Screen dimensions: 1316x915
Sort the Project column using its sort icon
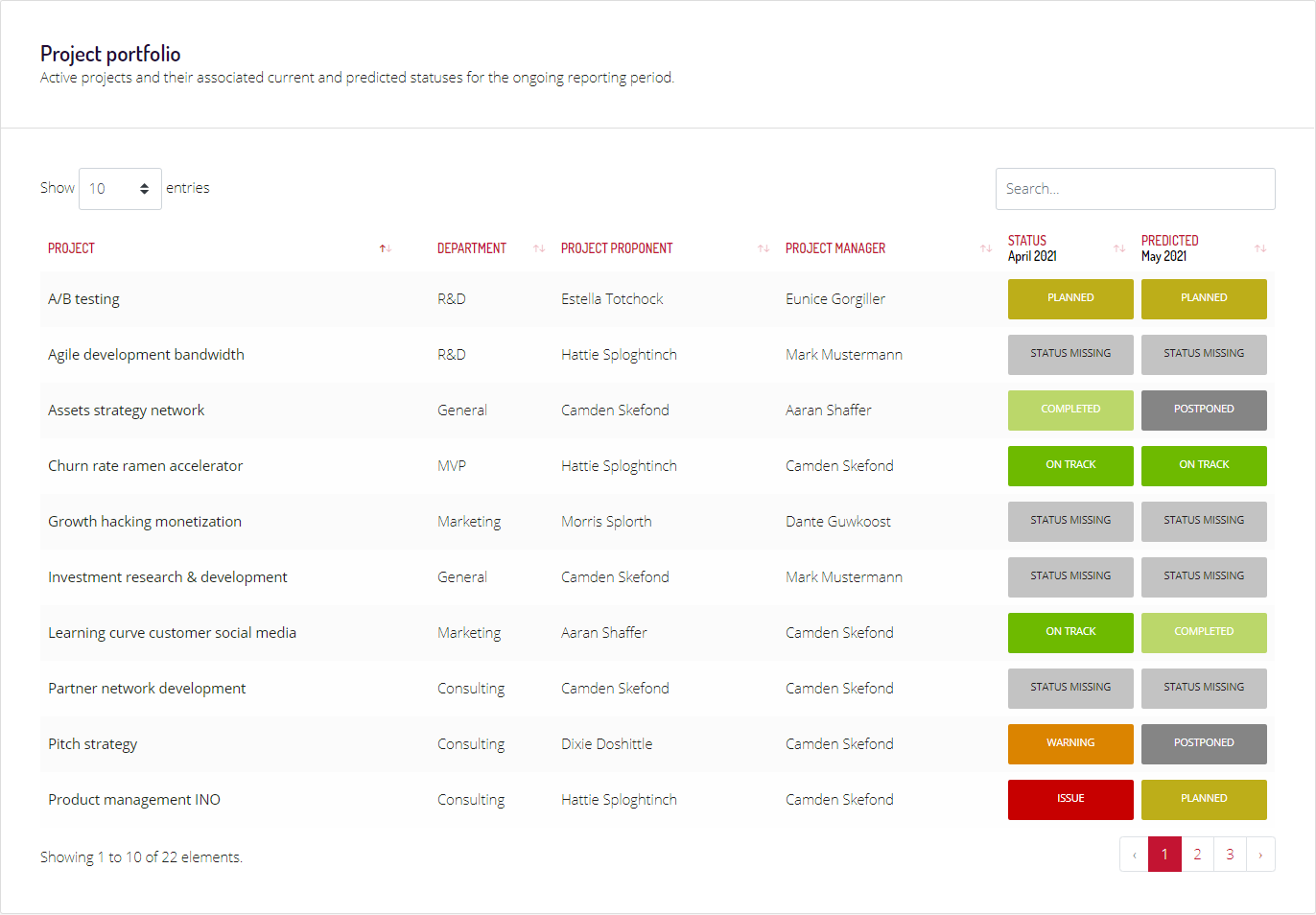(384, 247)
